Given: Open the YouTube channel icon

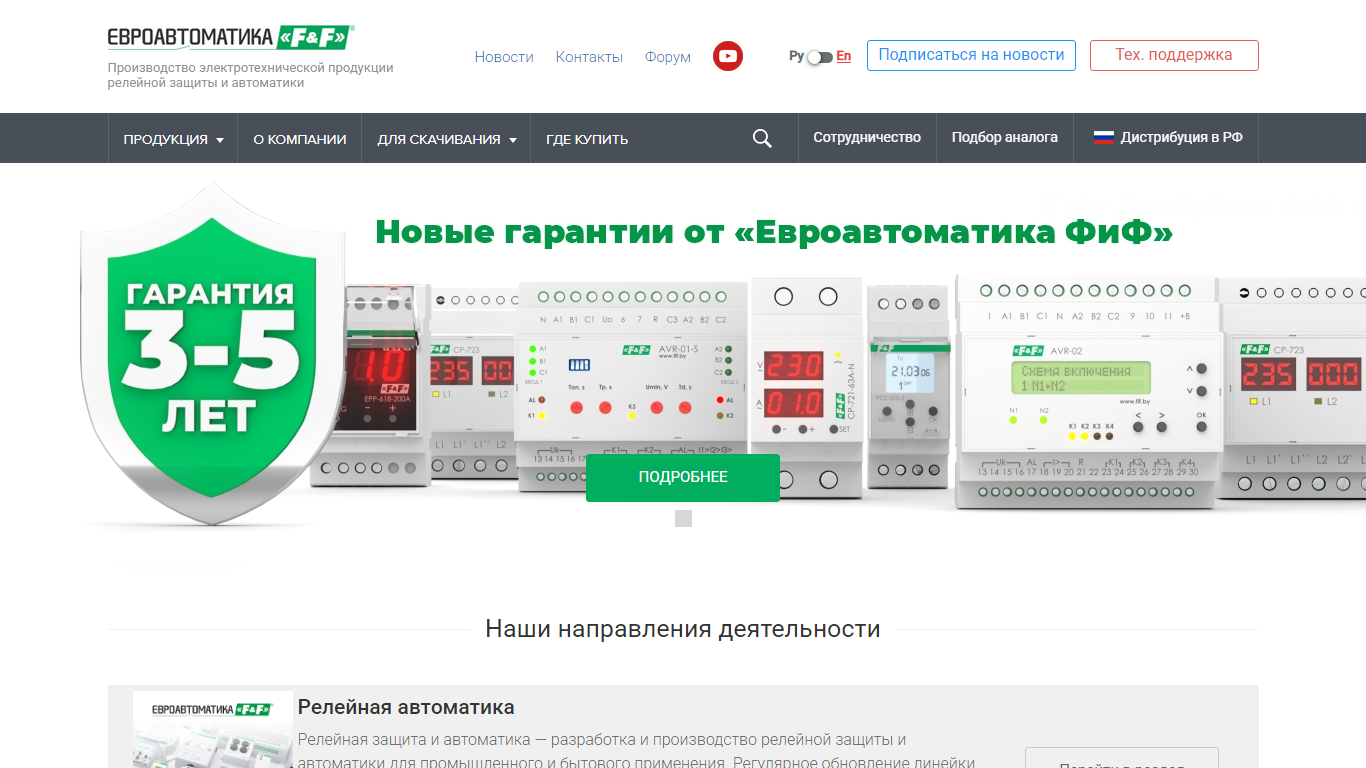Looking at the screenshot, I should pyautogui.click(x=728, y=56).
